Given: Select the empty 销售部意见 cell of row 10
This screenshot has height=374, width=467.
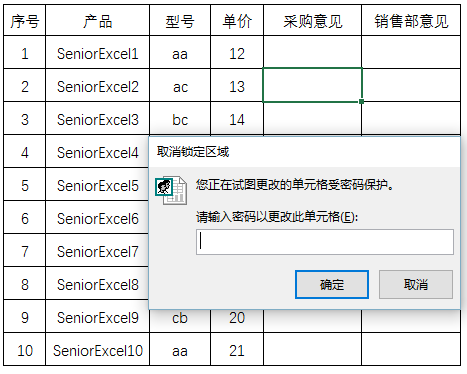Looking at the screenshot, I should click(x=411, y=349).
